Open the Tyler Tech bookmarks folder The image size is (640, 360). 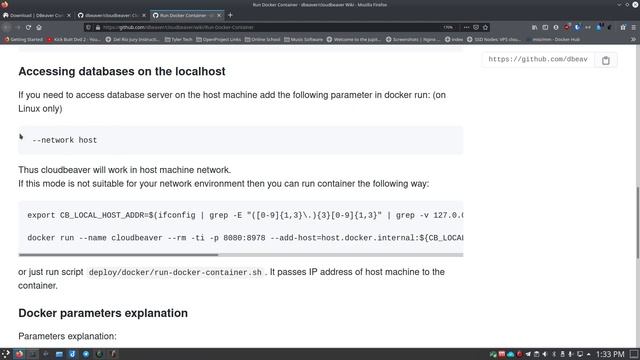point(178,40)
